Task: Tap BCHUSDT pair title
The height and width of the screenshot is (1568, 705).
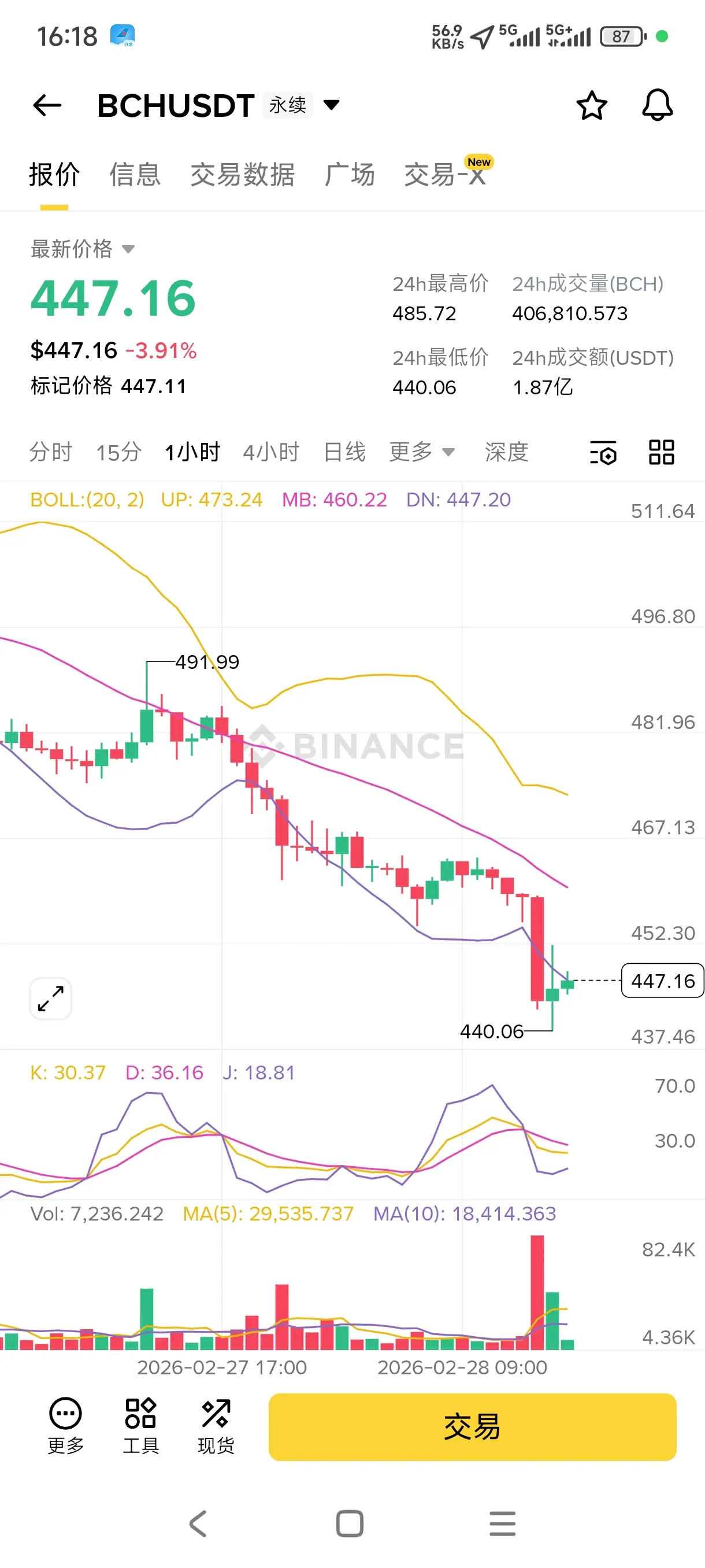Action: (175, 105)
